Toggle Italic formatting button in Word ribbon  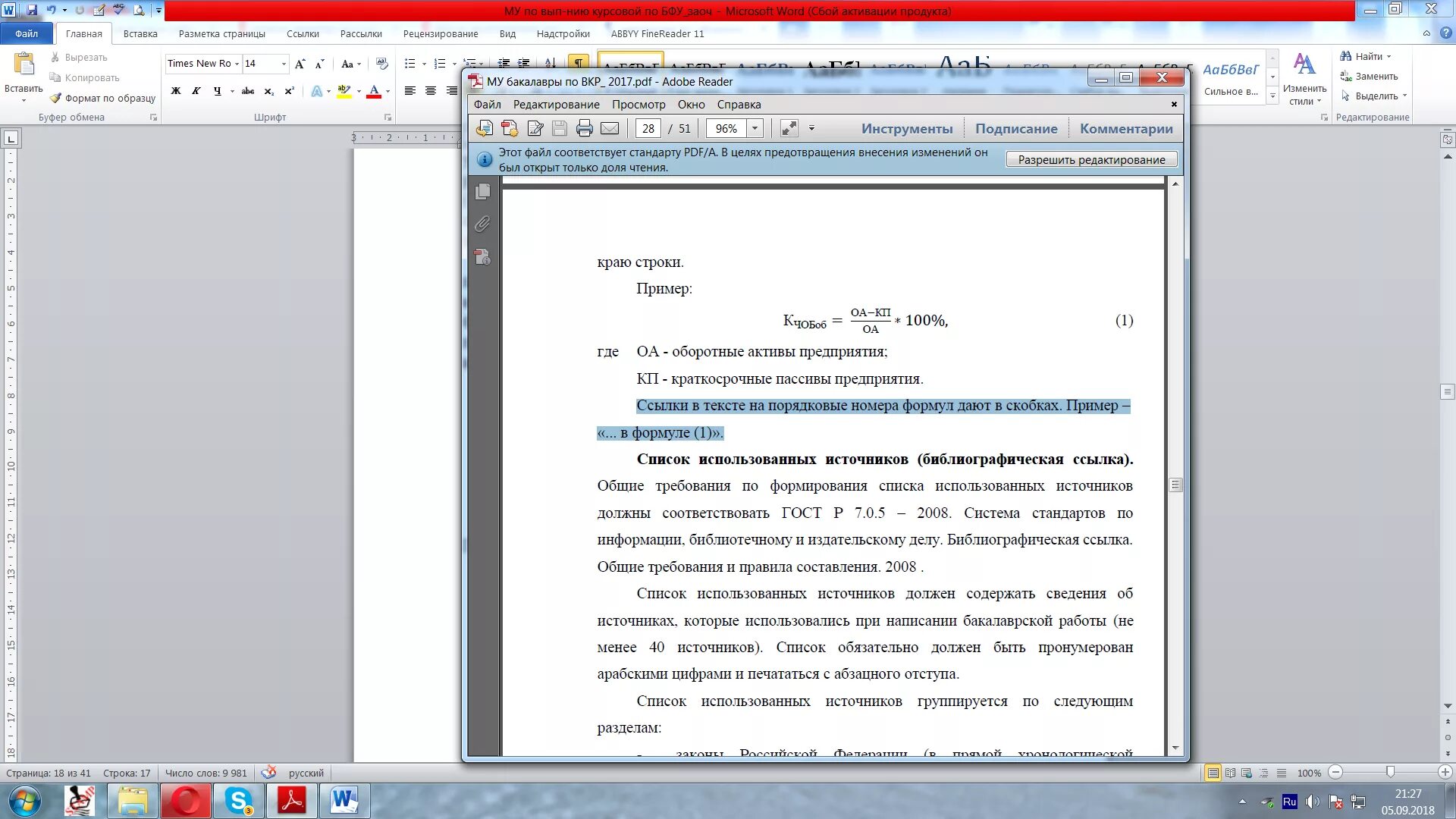pyautogui.click(x=196, y=91)
